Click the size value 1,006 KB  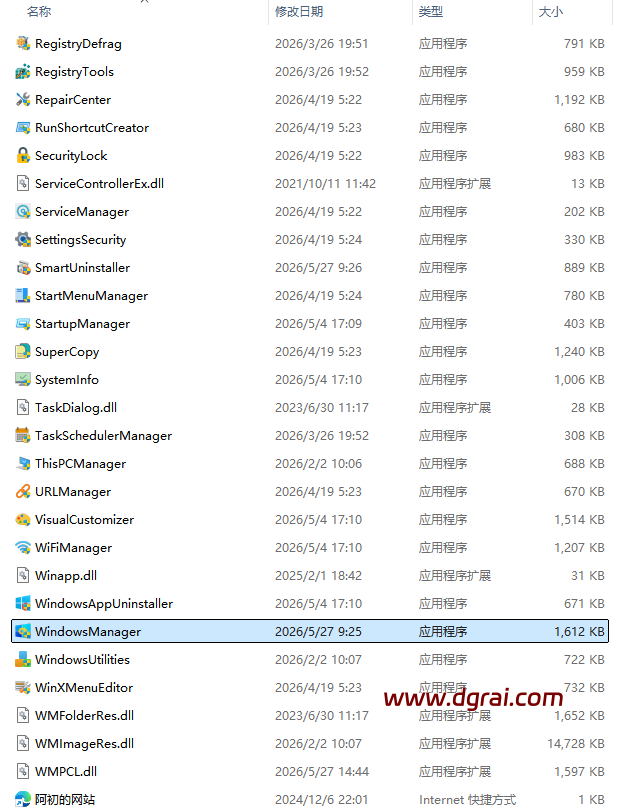point(579,380)
